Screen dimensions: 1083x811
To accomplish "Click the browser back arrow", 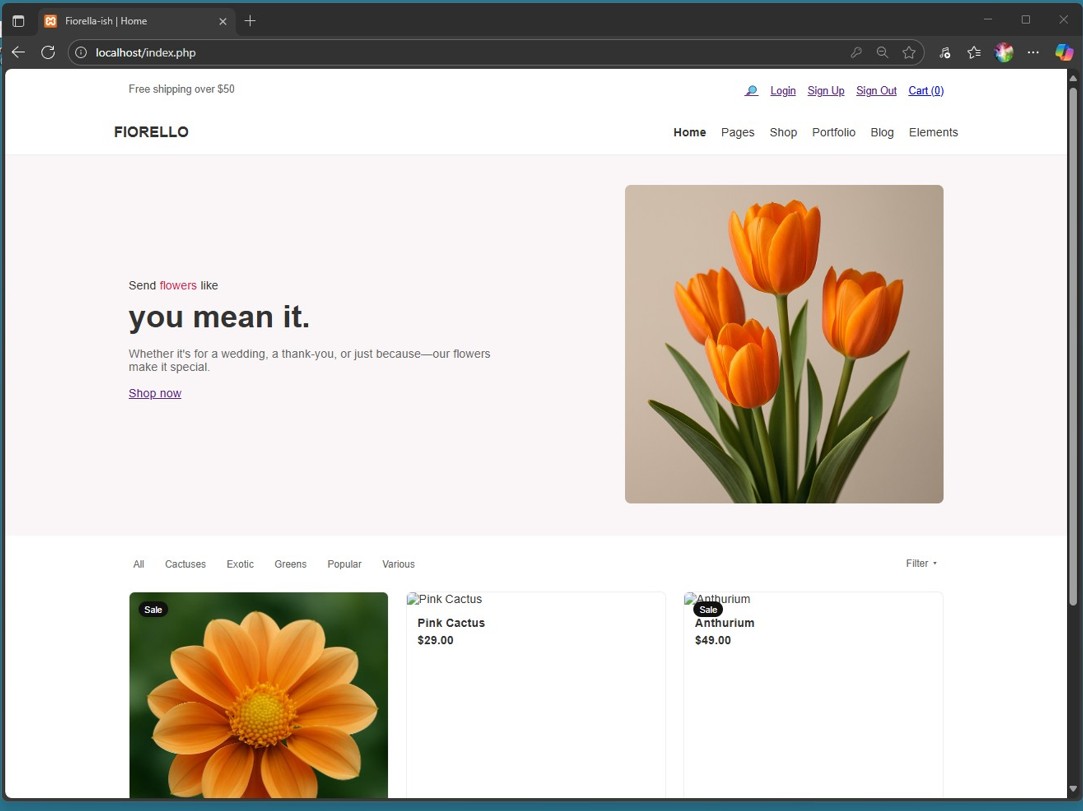I will point(18,52).
